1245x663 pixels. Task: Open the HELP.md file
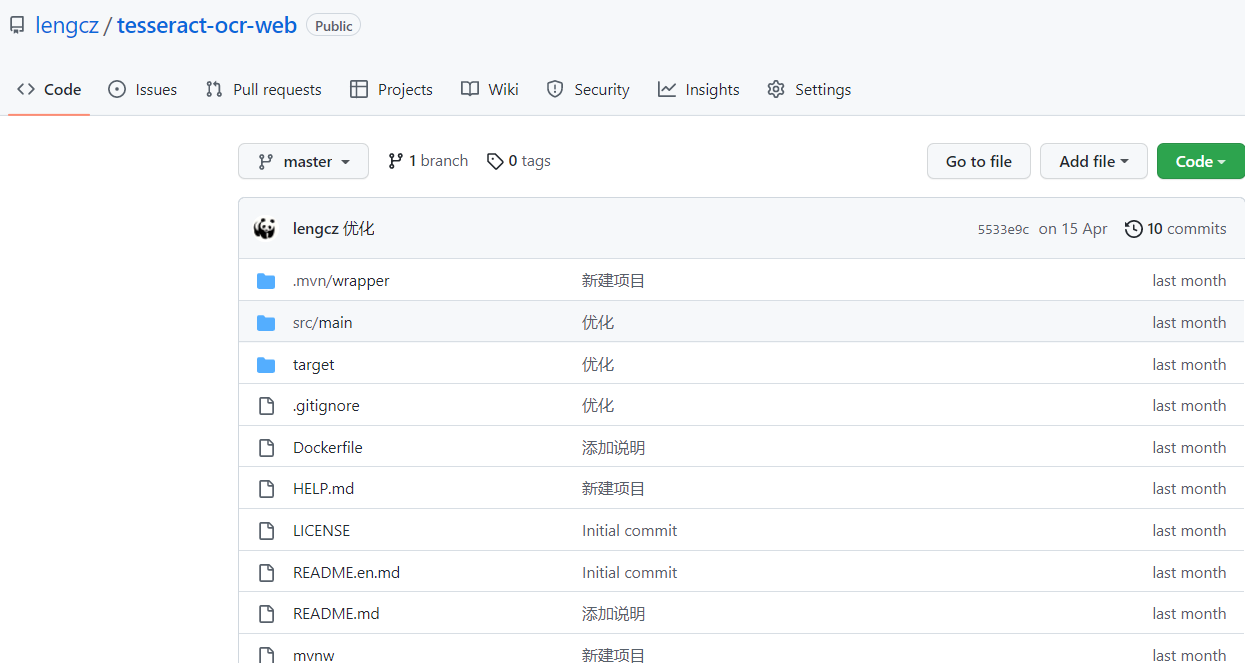(324, 489)
